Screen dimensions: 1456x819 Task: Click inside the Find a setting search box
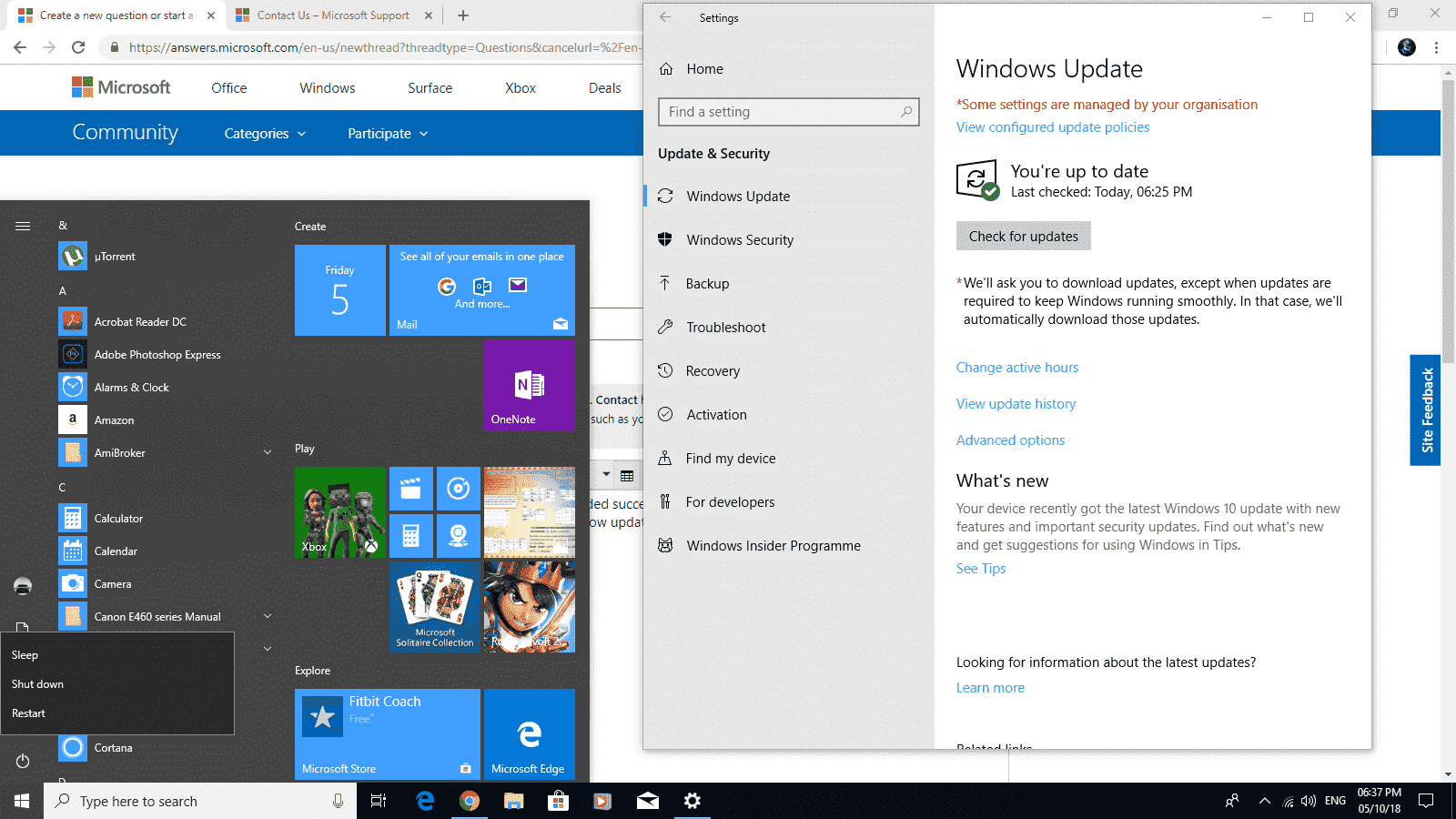788,111
